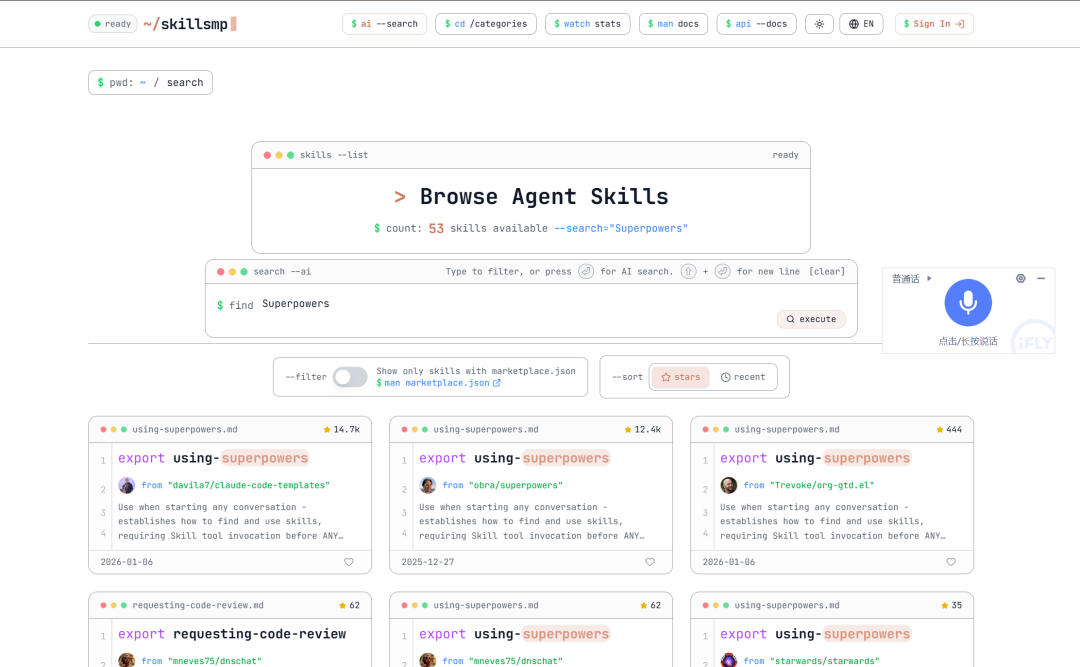Click "from obra/superpowers" repository text

pos(502,485)
